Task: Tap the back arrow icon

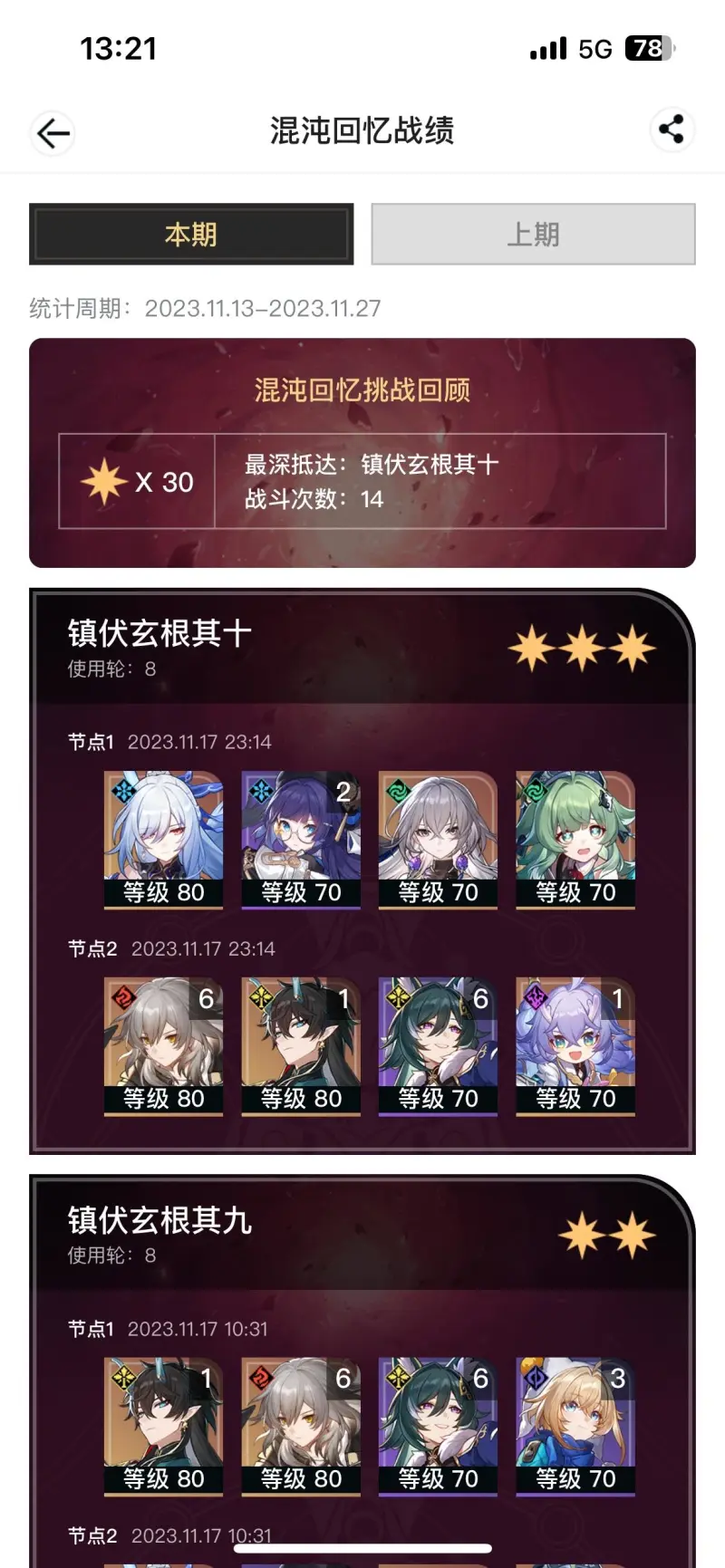Action: (53, 133)
